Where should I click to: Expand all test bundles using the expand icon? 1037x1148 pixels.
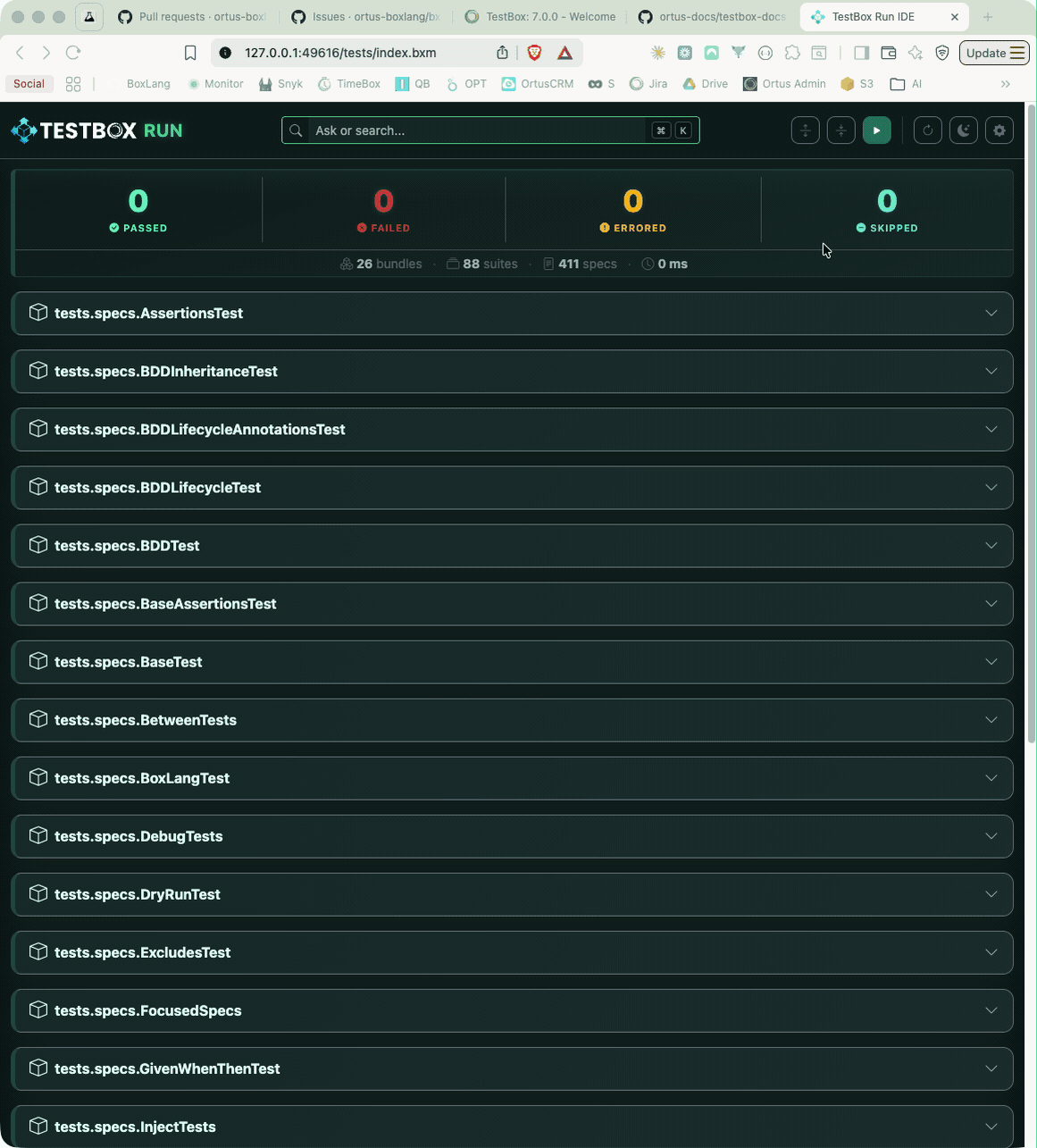(805, 130)
